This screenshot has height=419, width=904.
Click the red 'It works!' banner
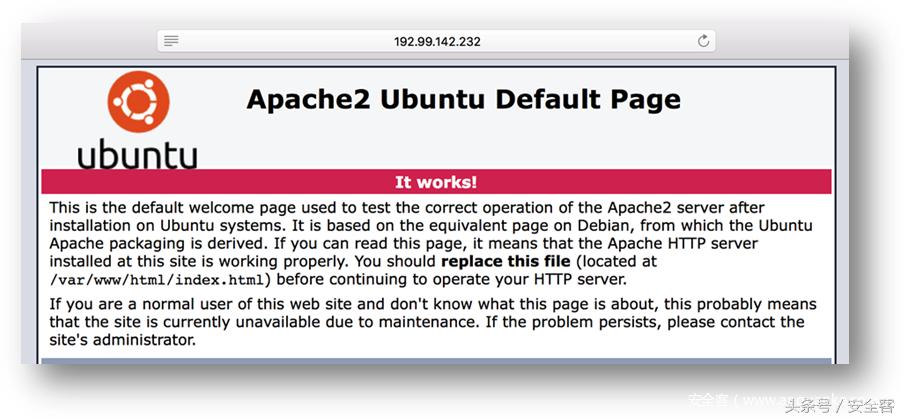pos(436,182)
